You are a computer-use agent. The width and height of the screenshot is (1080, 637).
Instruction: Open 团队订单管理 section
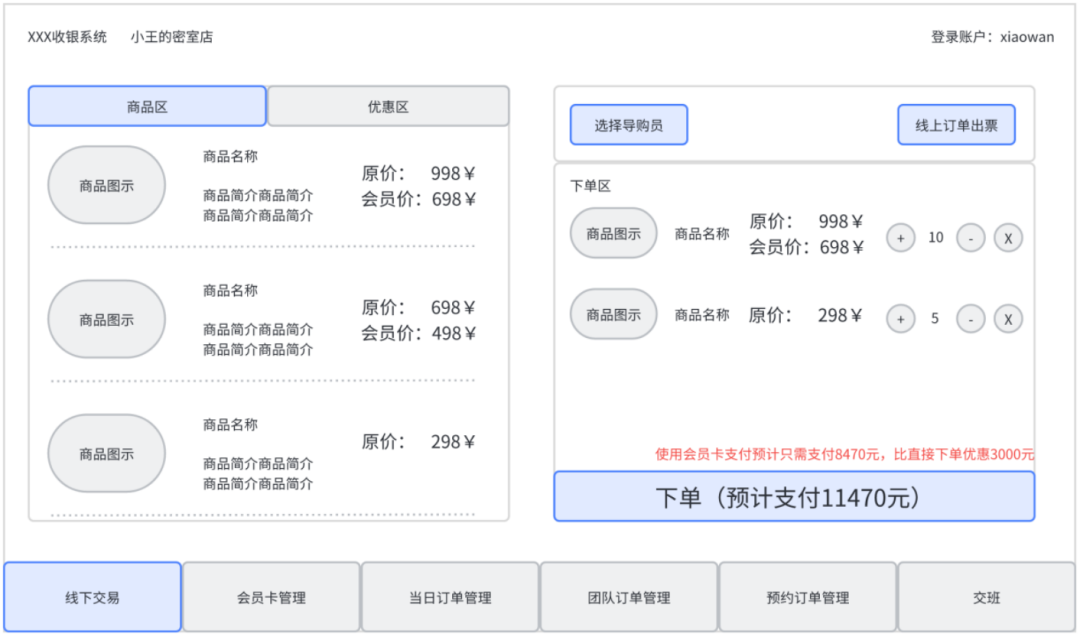[x=628, y=596]
